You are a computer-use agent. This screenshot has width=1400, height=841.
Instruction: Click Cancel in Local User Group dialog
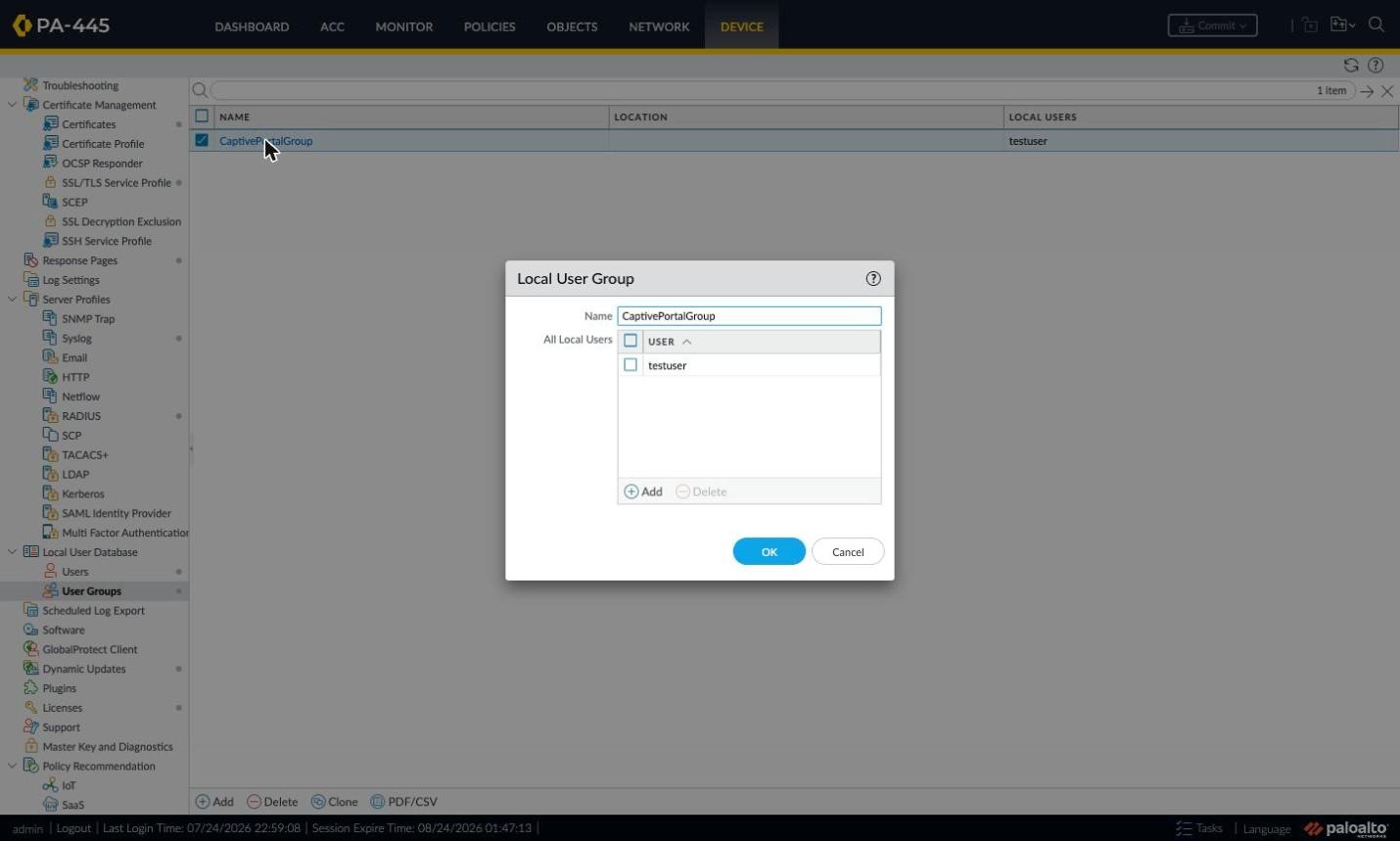click(x=848, y=552)
